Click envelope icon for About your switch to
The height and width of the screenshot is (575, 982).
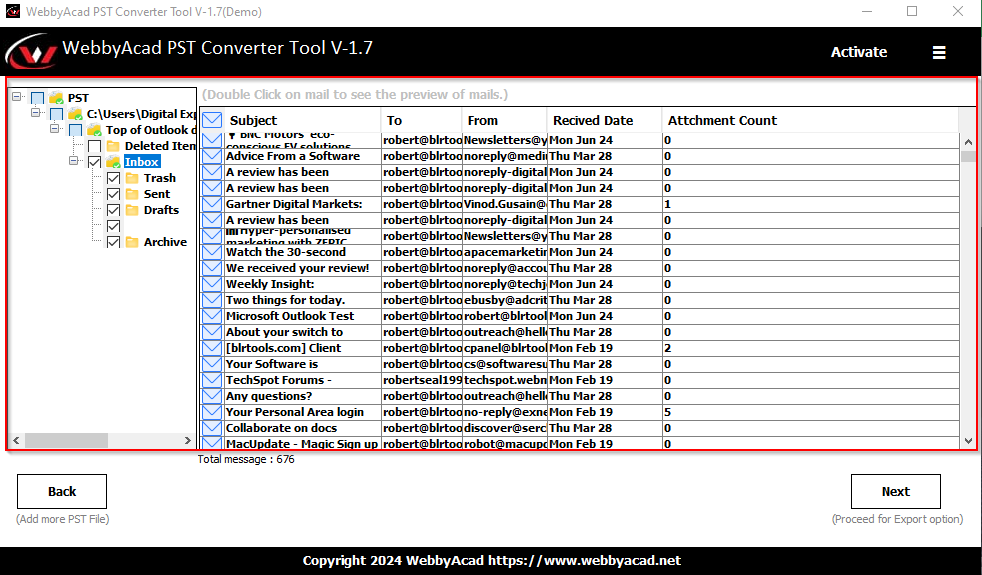(x=212, y=332)
